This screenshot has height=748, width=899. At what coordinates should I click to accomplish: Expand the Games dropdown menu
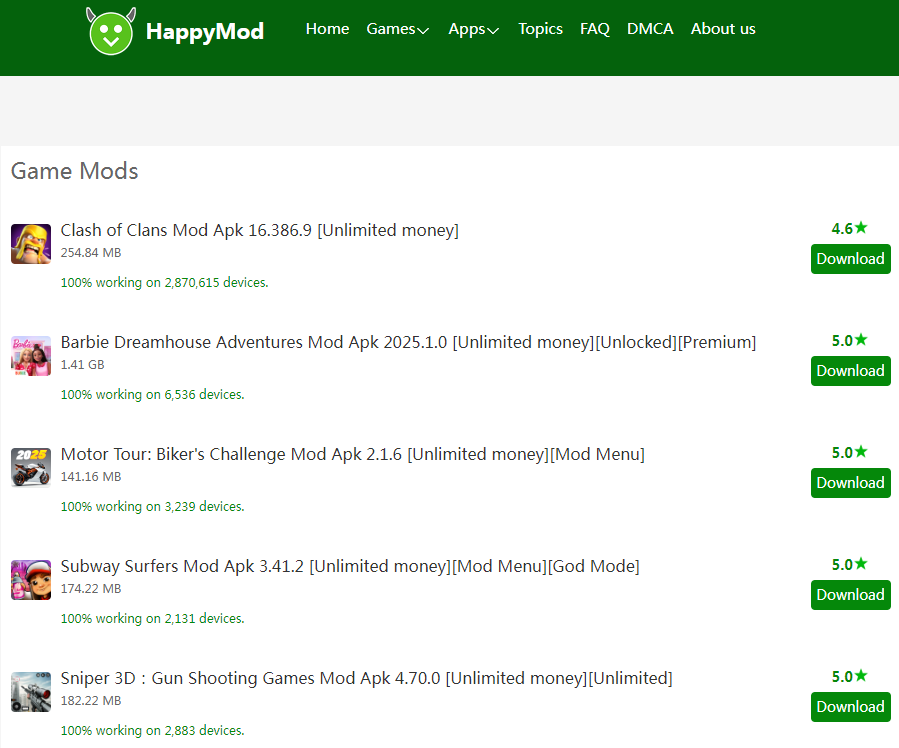tap(397, 29)
